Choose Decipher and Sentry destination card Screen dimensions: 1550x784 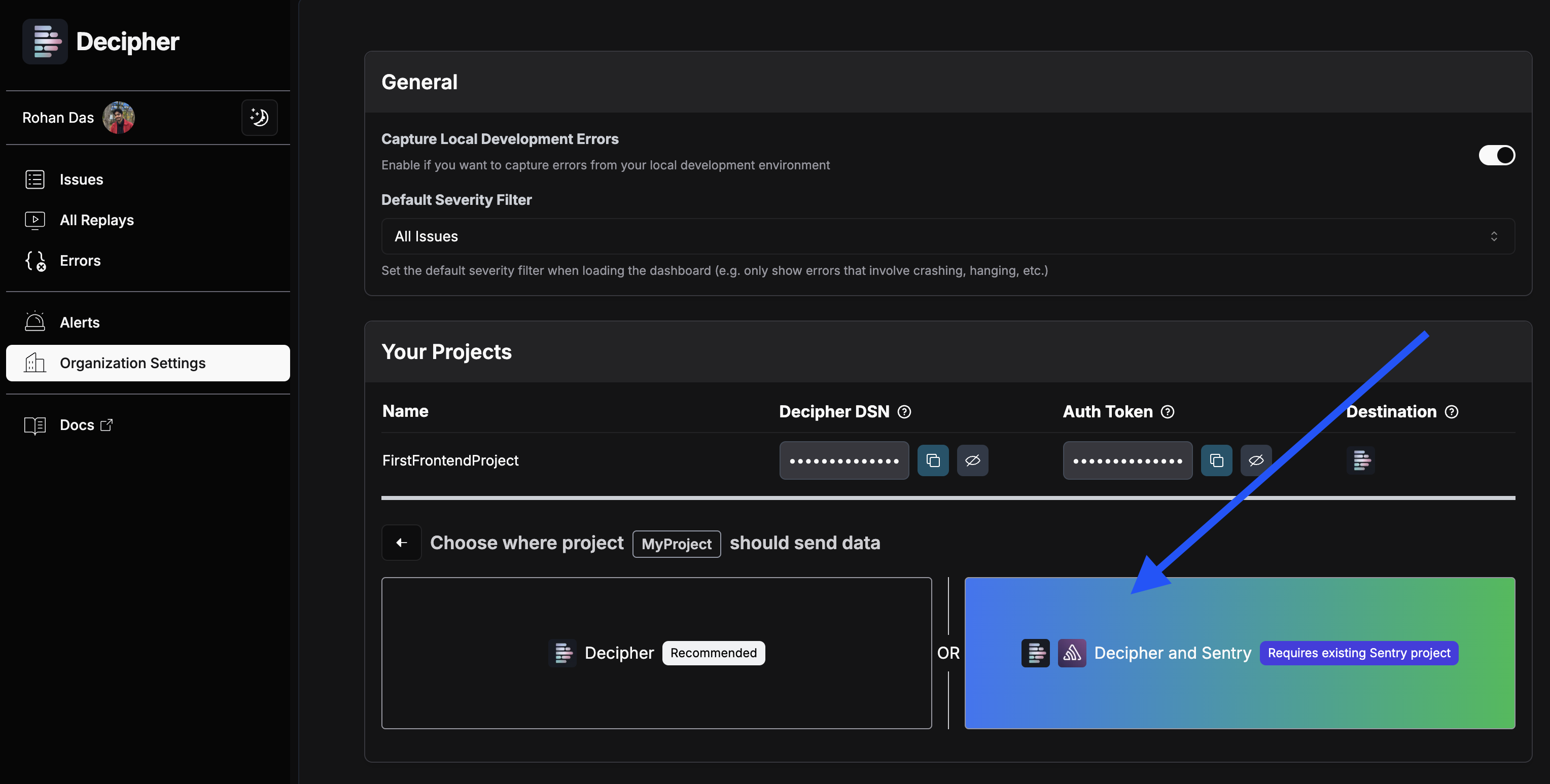click(x=1240, y=653)
